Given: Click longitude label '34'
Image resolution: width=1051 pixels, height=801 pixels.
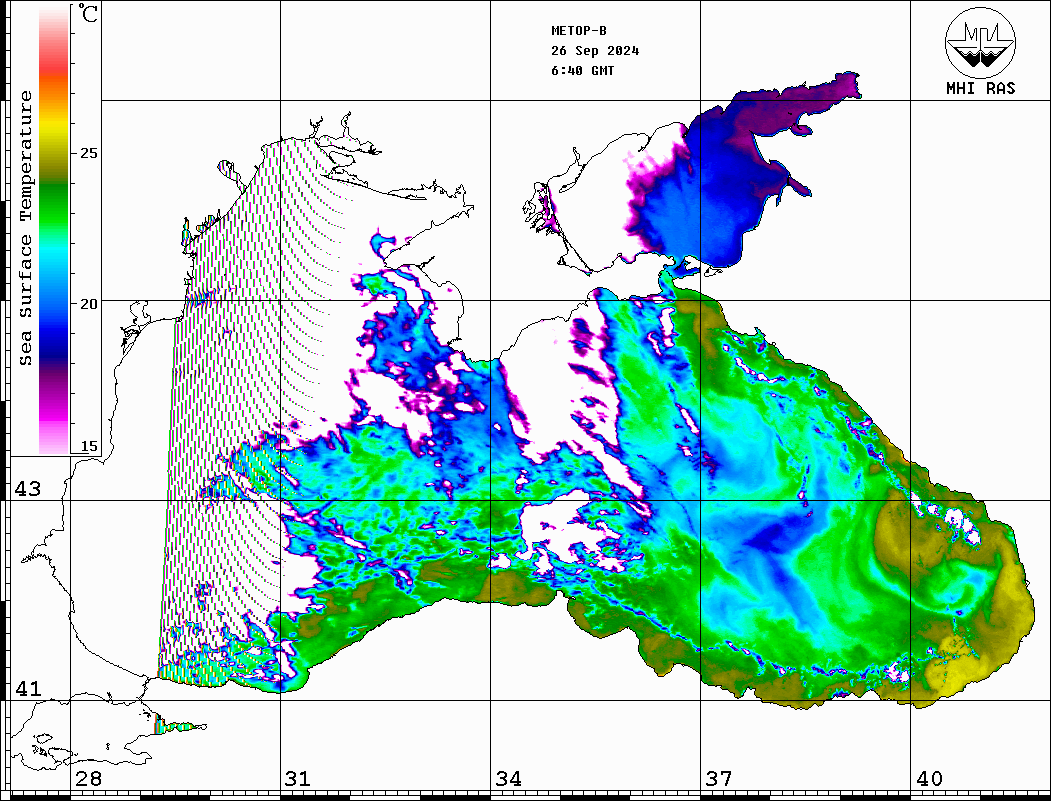Looking at the screenshot, I should click(x=508, y=778).
